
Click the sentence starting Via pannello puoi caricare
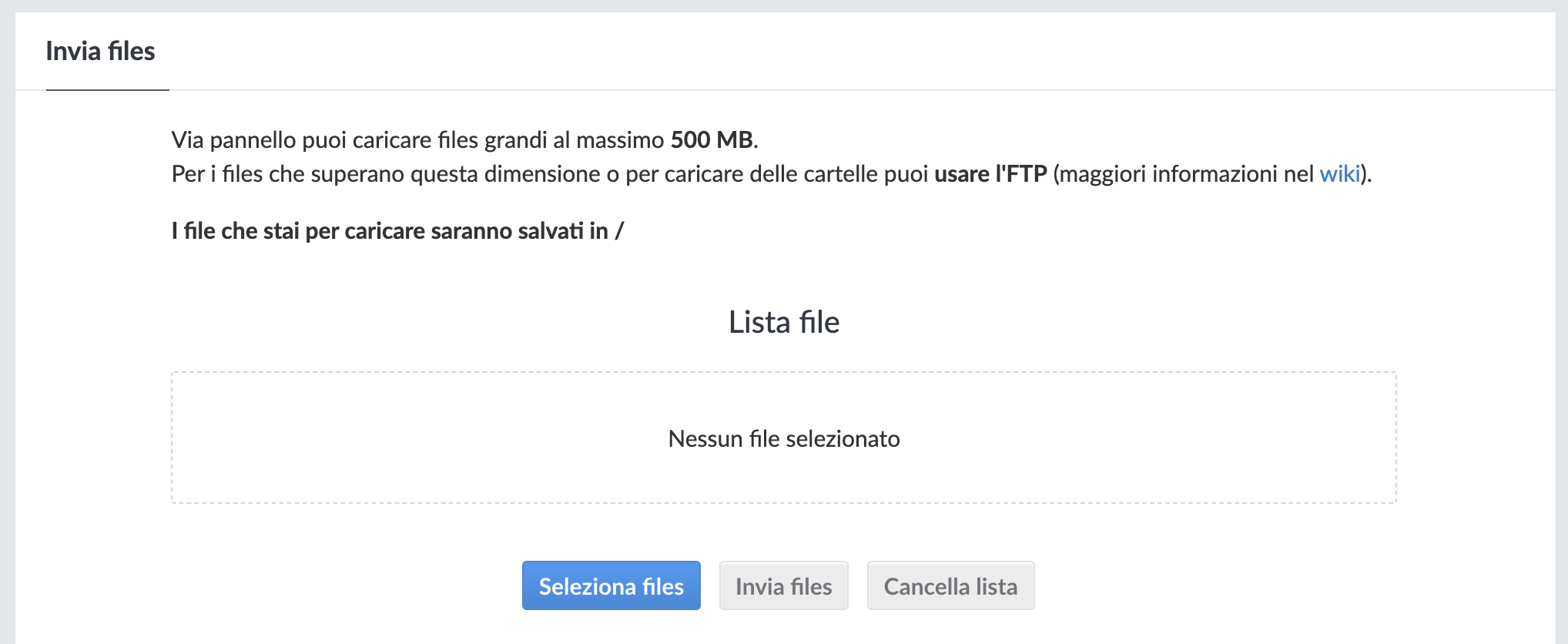(465, 139)
